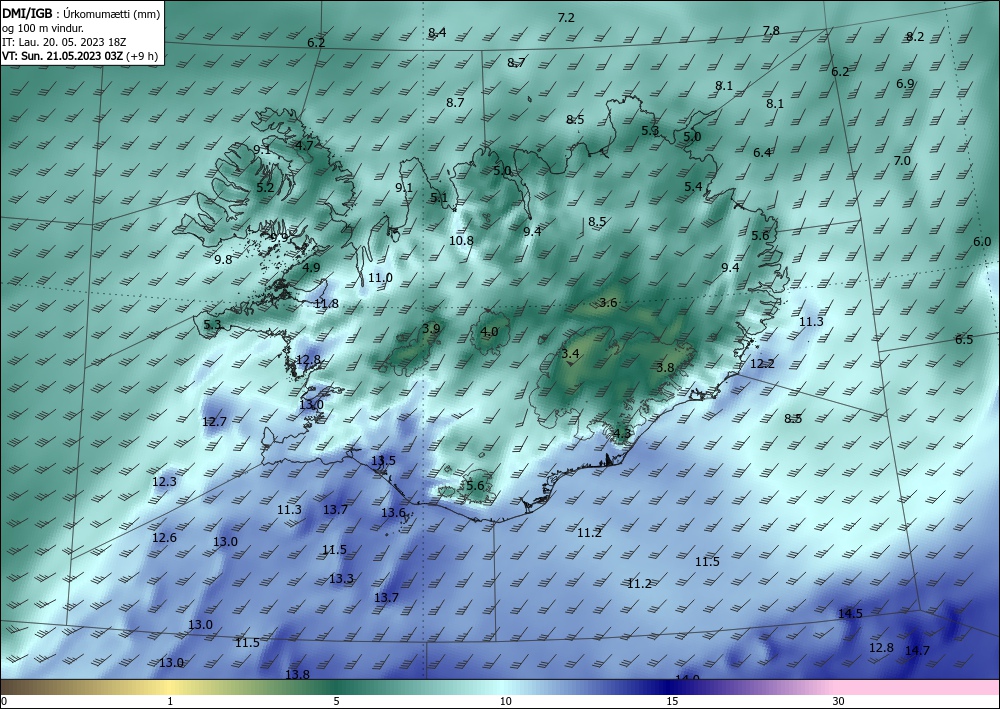Screen dimensions: 1000x709
Task: Select the valid time 'VT: Sun. 21.05.2023 03Z'
Action: [x=63, y=56]
